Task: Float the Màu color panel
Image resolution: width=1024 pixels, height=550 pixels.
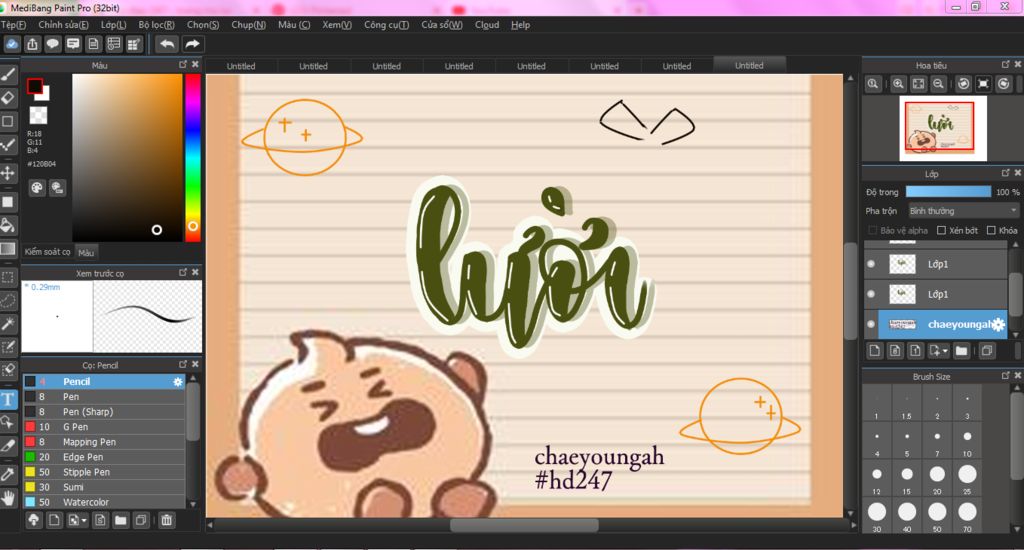Action: [183, 65]
